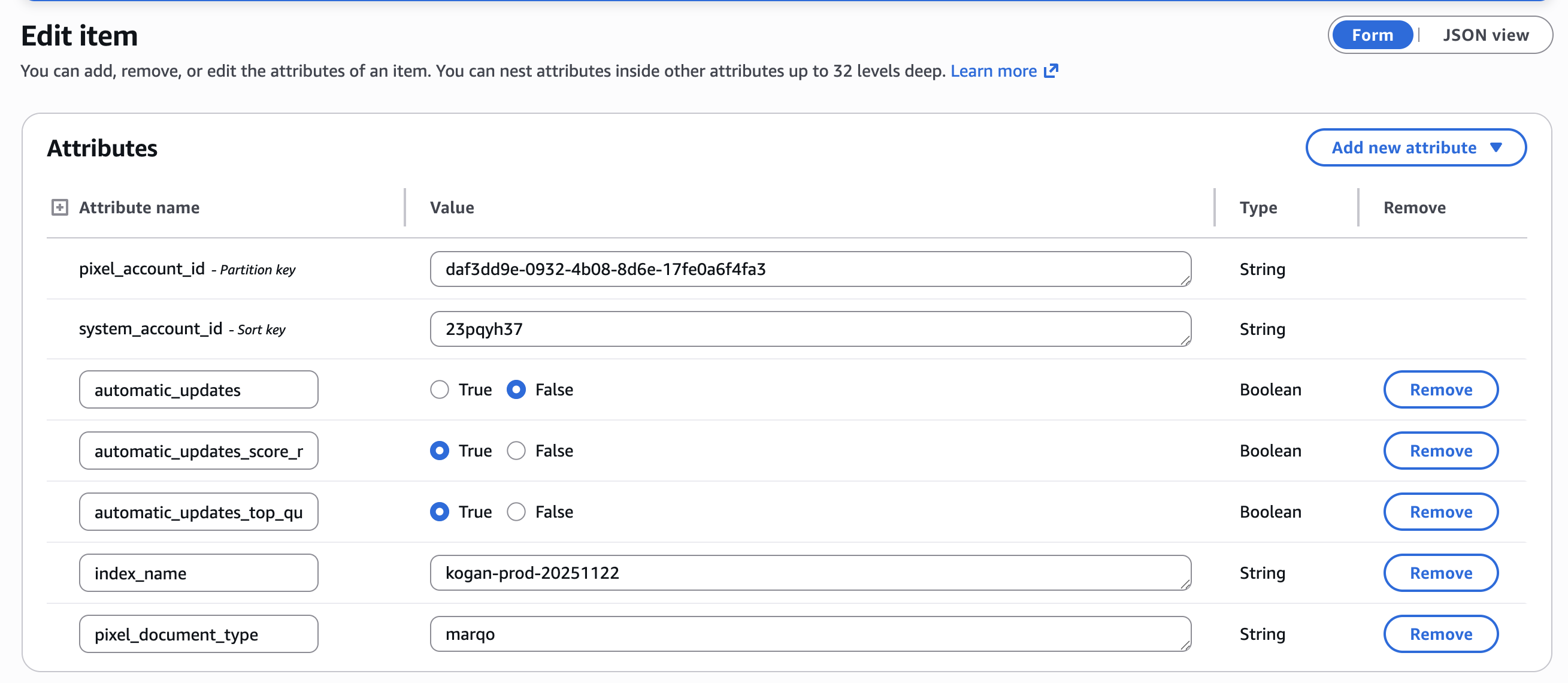Select False for automatic_updates_top_qu

(x=516, y=512)
